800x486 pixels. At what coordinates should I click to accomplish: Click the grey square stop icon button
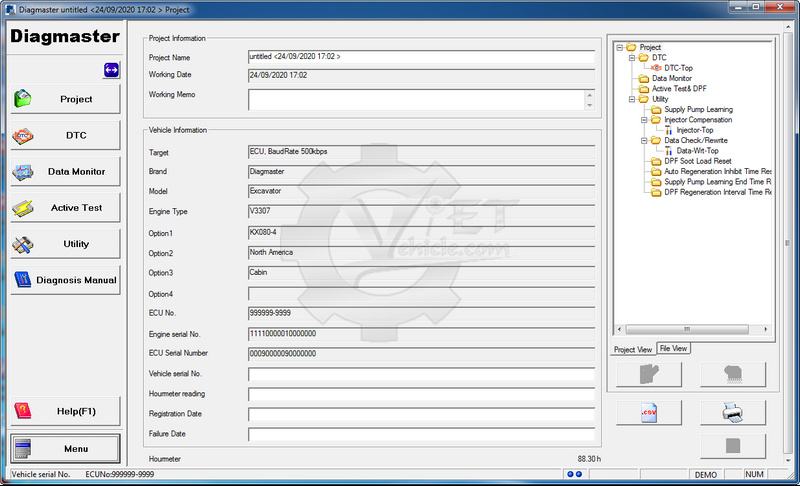(733, 446)
